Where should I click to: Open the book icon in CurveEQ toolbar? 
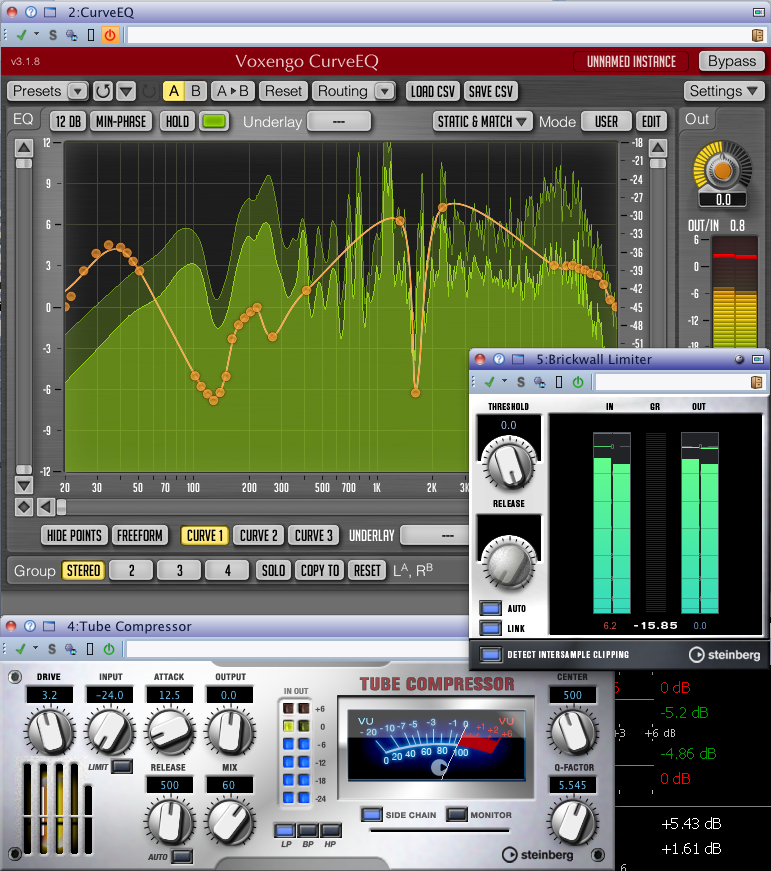pyautogui.click(x=757, y=36)
